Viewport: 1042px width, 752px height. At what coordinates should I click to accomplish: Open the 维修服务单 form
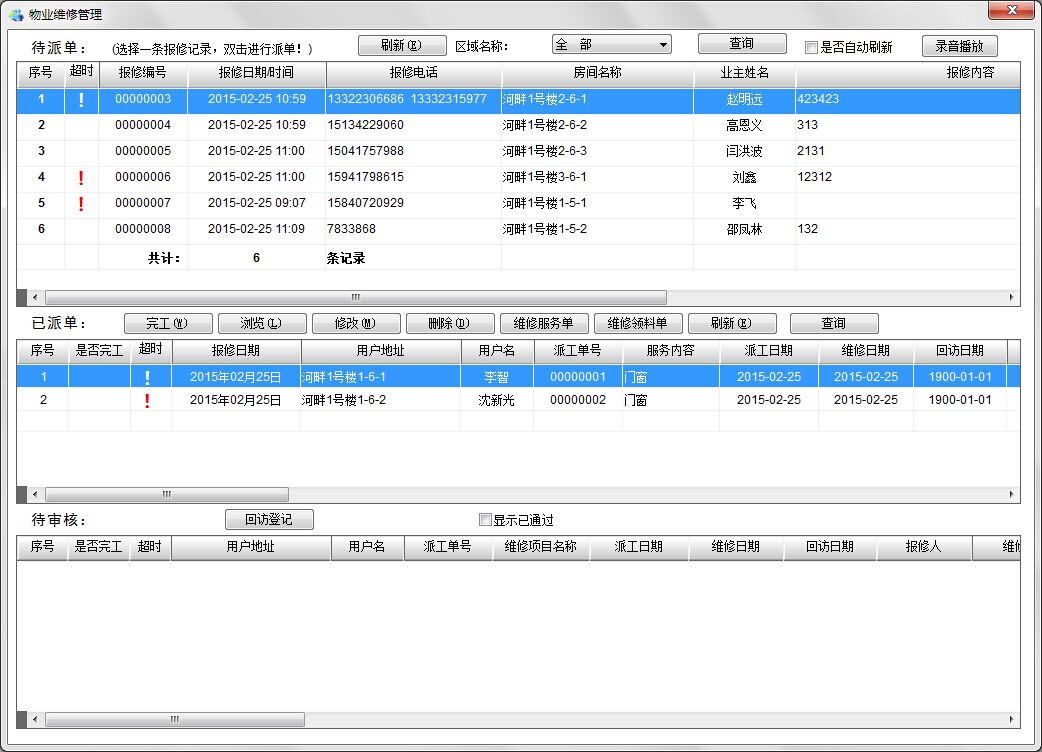[x=544, y=324]
